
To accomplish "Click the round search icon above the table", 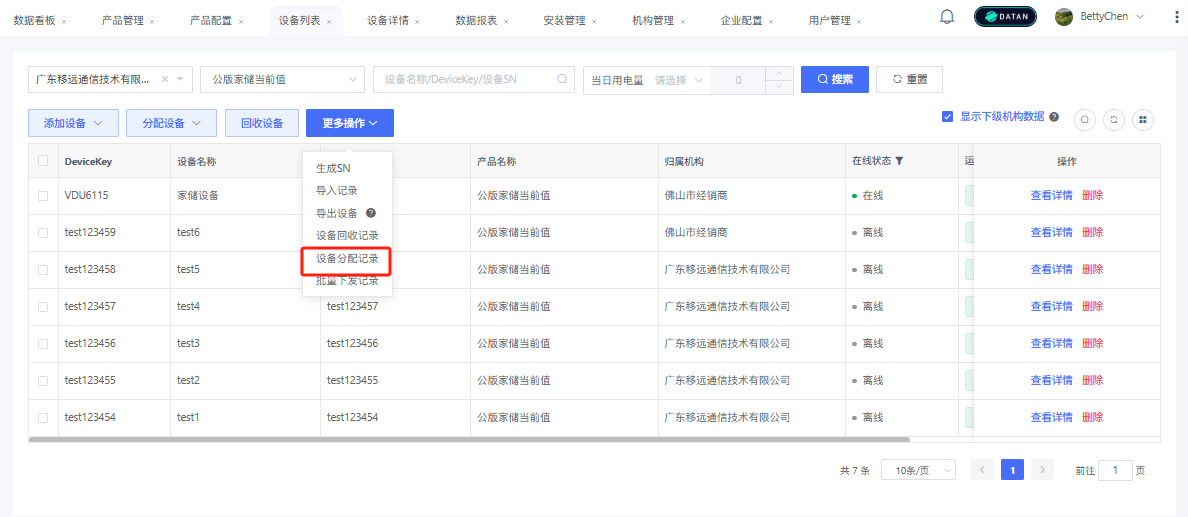I will click(1085, 120).
